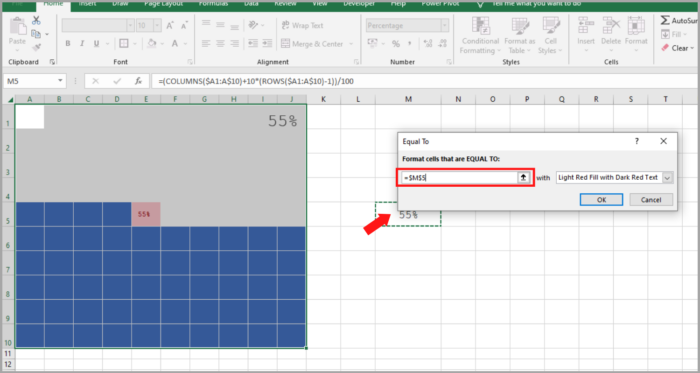Expand the font size dropdown
Viewport: 700px width, 373px height.
pyautogui.click(x=156, y=26)
